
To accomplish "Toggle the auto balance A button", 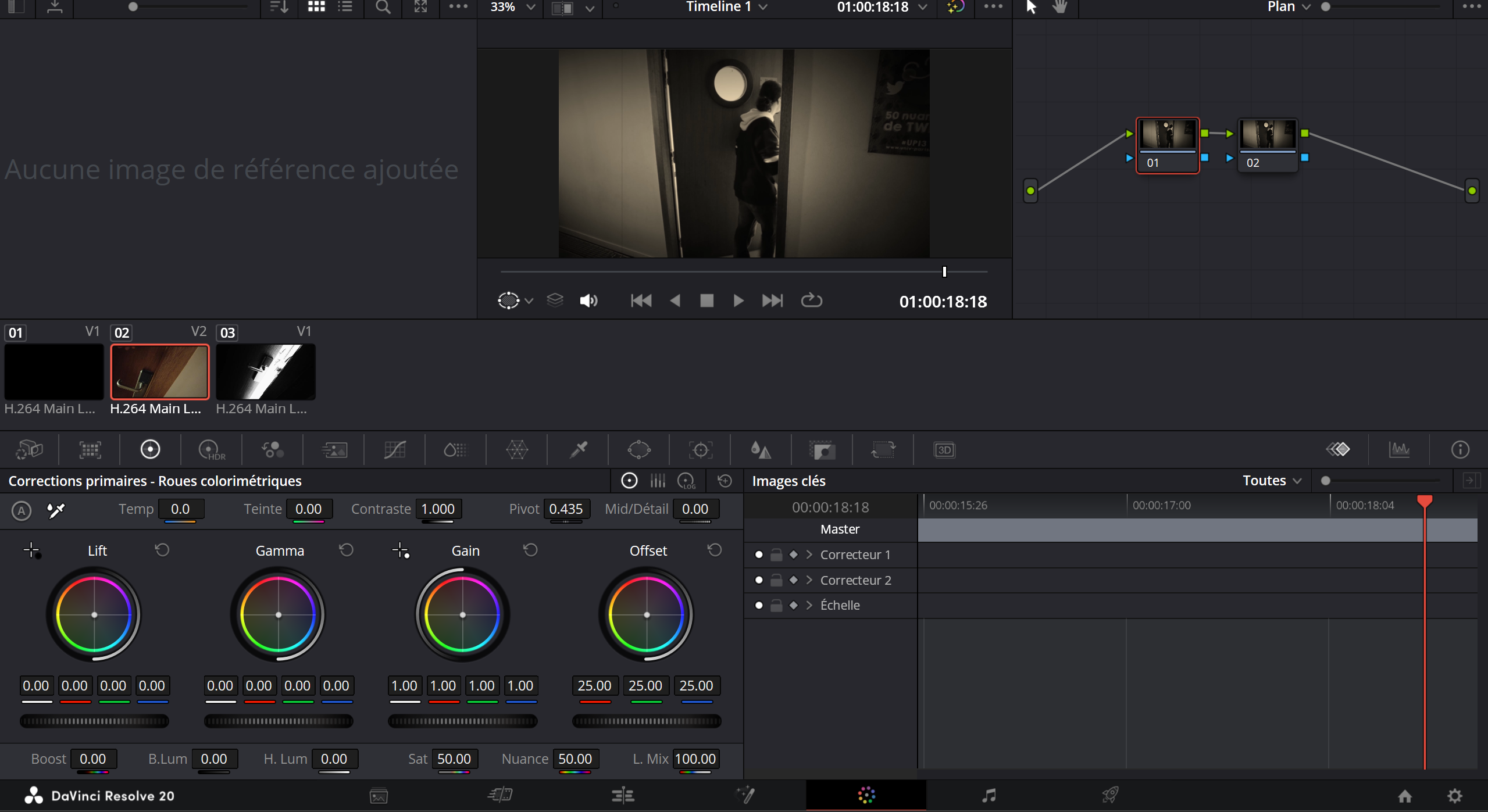I will tap(22, 510).
